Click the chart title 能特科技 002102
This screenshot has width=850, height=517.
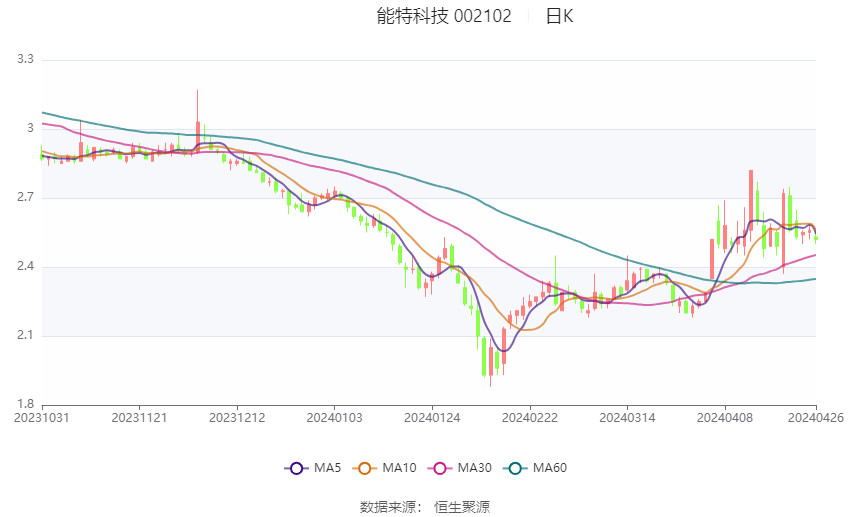point(444,16)
